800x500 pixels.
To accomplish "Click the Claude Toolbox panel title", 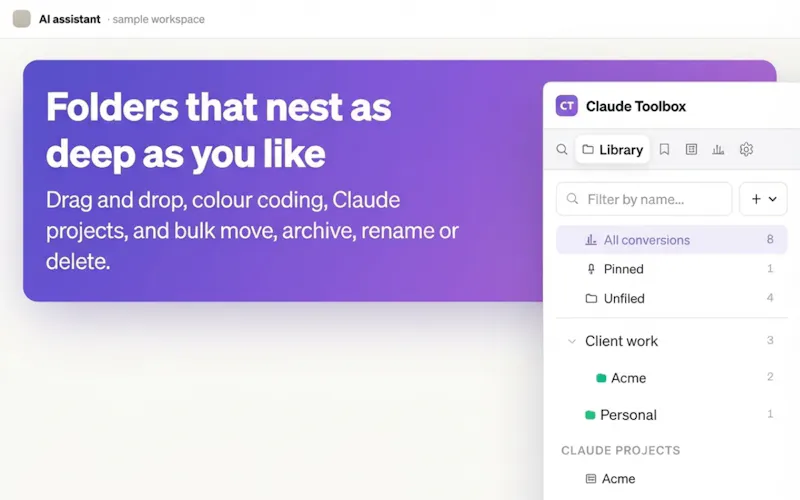I will tap(636, 106).
